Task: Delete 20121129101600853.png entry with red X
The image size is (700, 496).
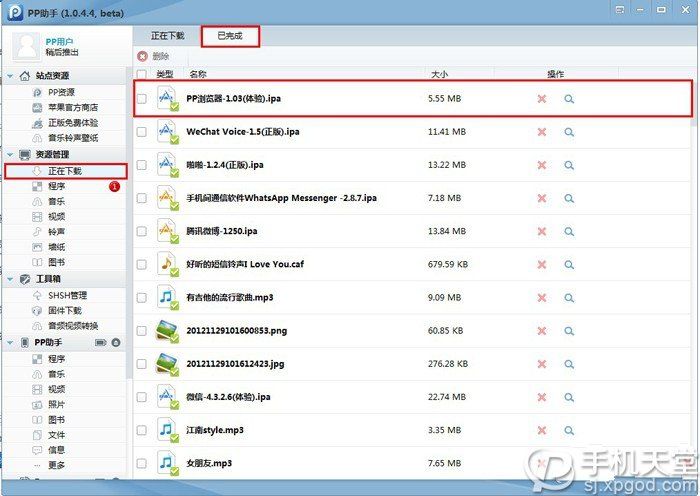Action: click(x=542, y=331)
